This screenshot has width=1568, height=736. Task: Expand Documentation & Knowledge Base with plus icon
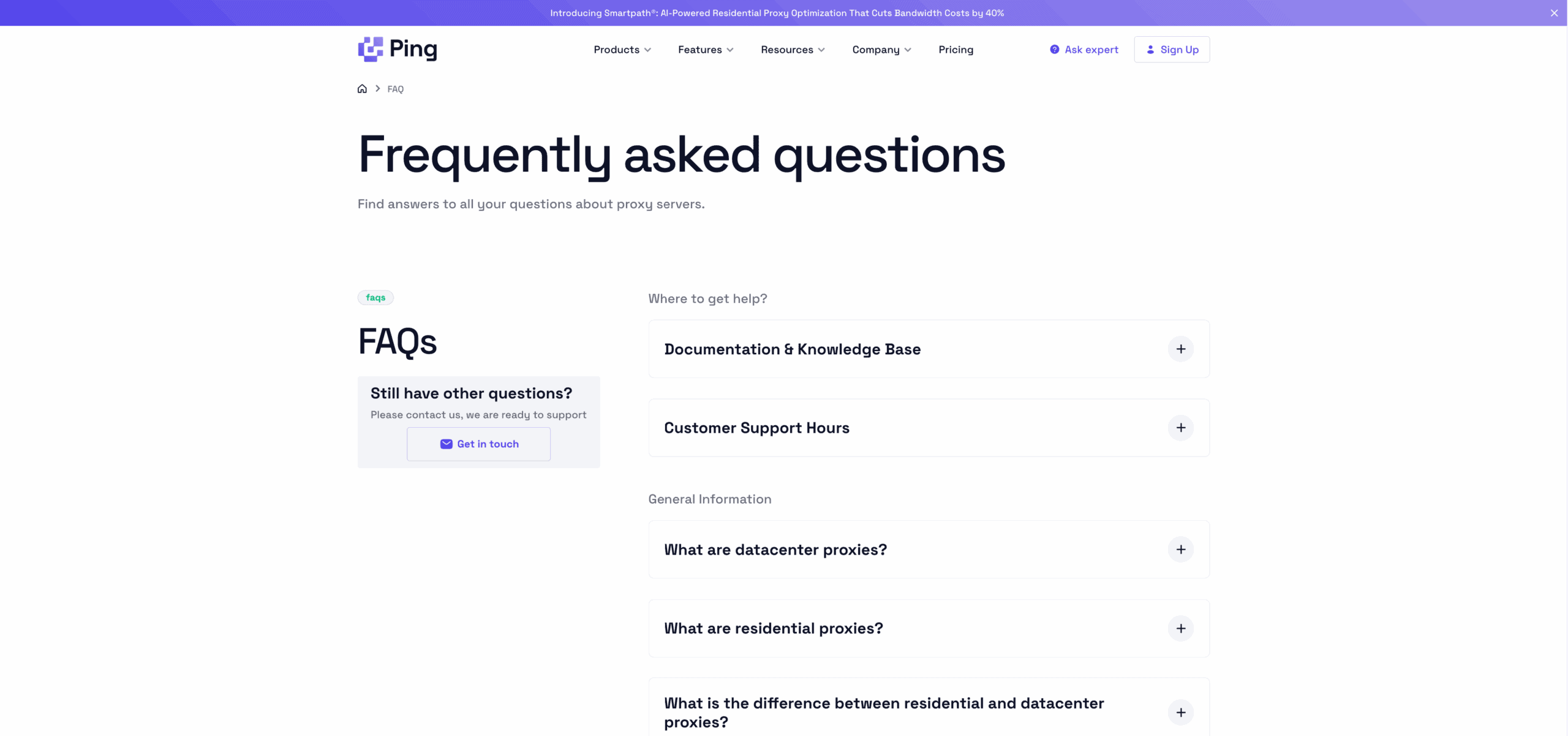coord(1180,349)
